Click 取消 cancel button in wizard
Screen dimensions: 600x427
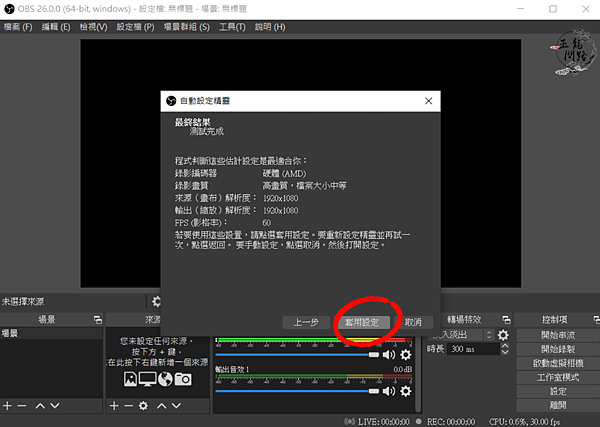[413, 322]
